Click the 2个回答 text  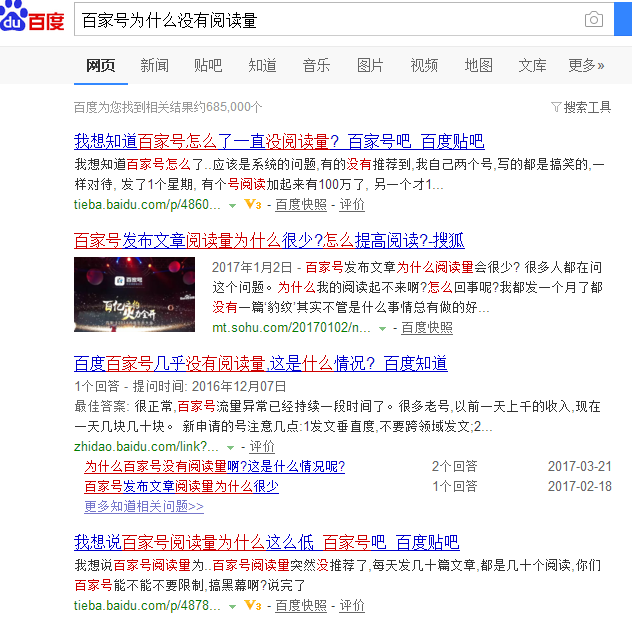(x=455, y=466)
